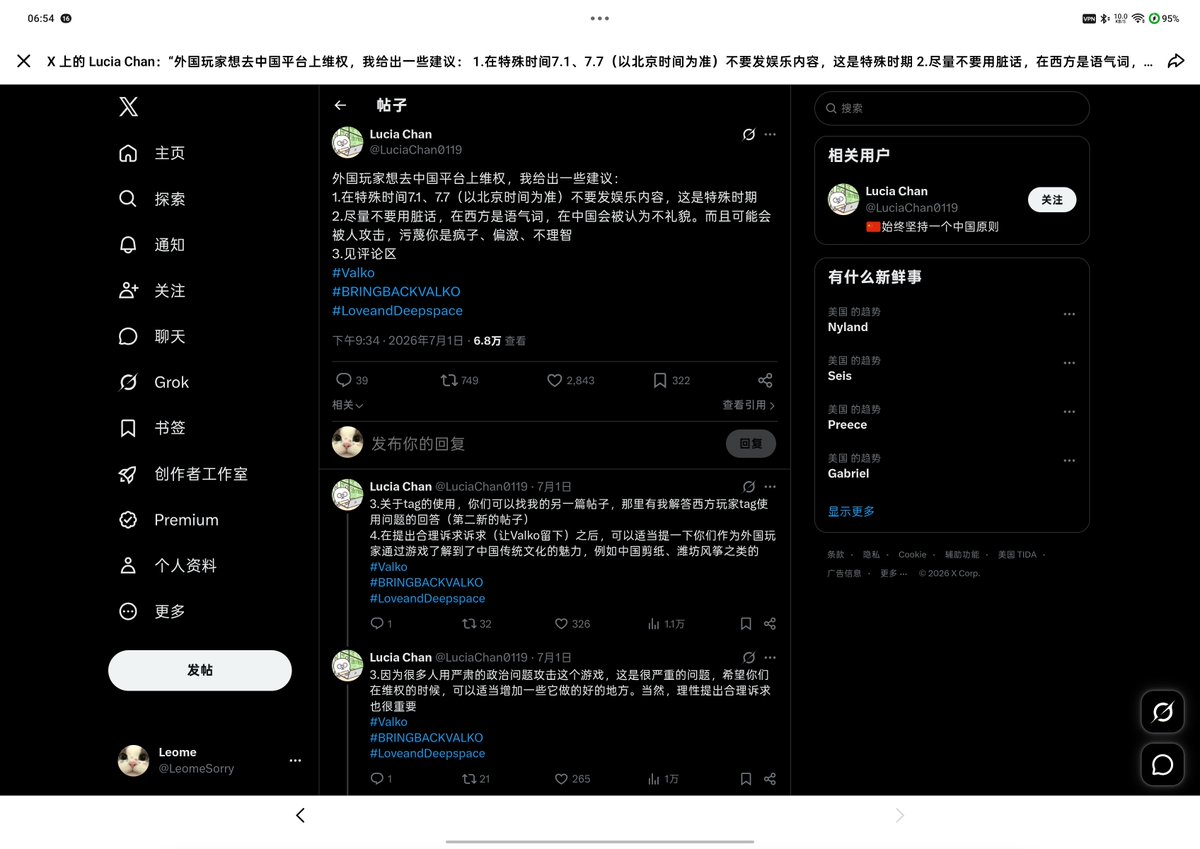The height and width of the screenshot is (849, 1200).
Task: Navigate back with bottom left chevron
Action: (x=300, y=815)
